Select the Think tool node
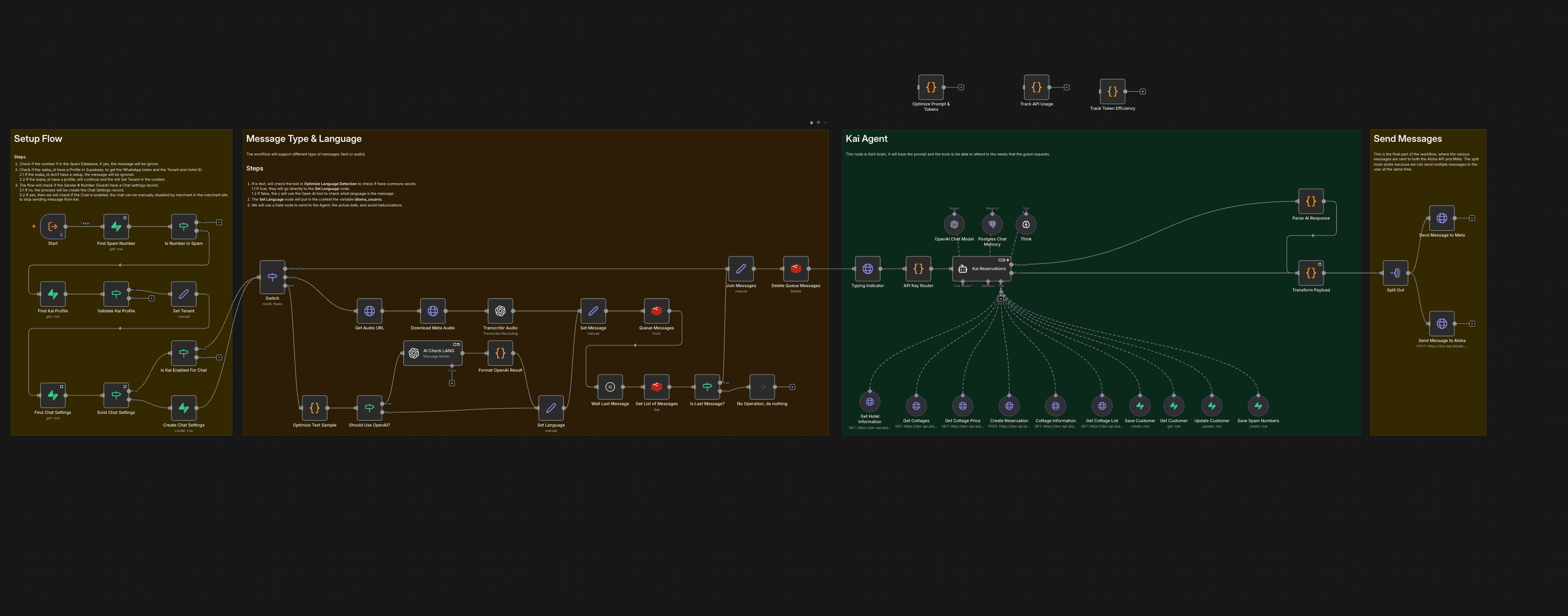This screenshot has height=616, width=1568. coord(1026,224)
